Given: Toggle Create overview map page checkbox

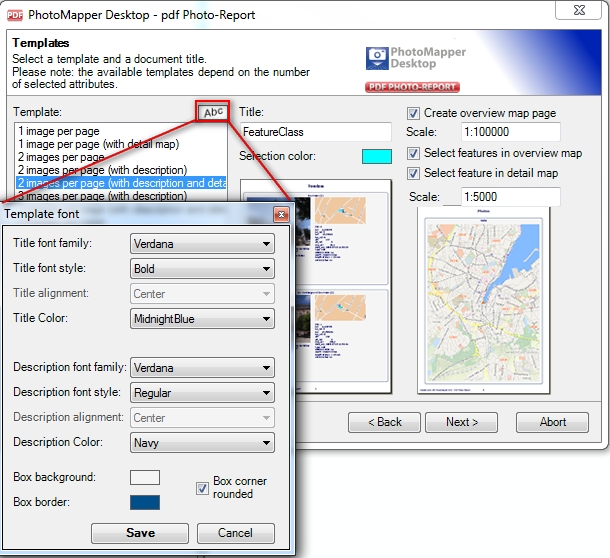Looking at the screenshot, I should [414, 113].
